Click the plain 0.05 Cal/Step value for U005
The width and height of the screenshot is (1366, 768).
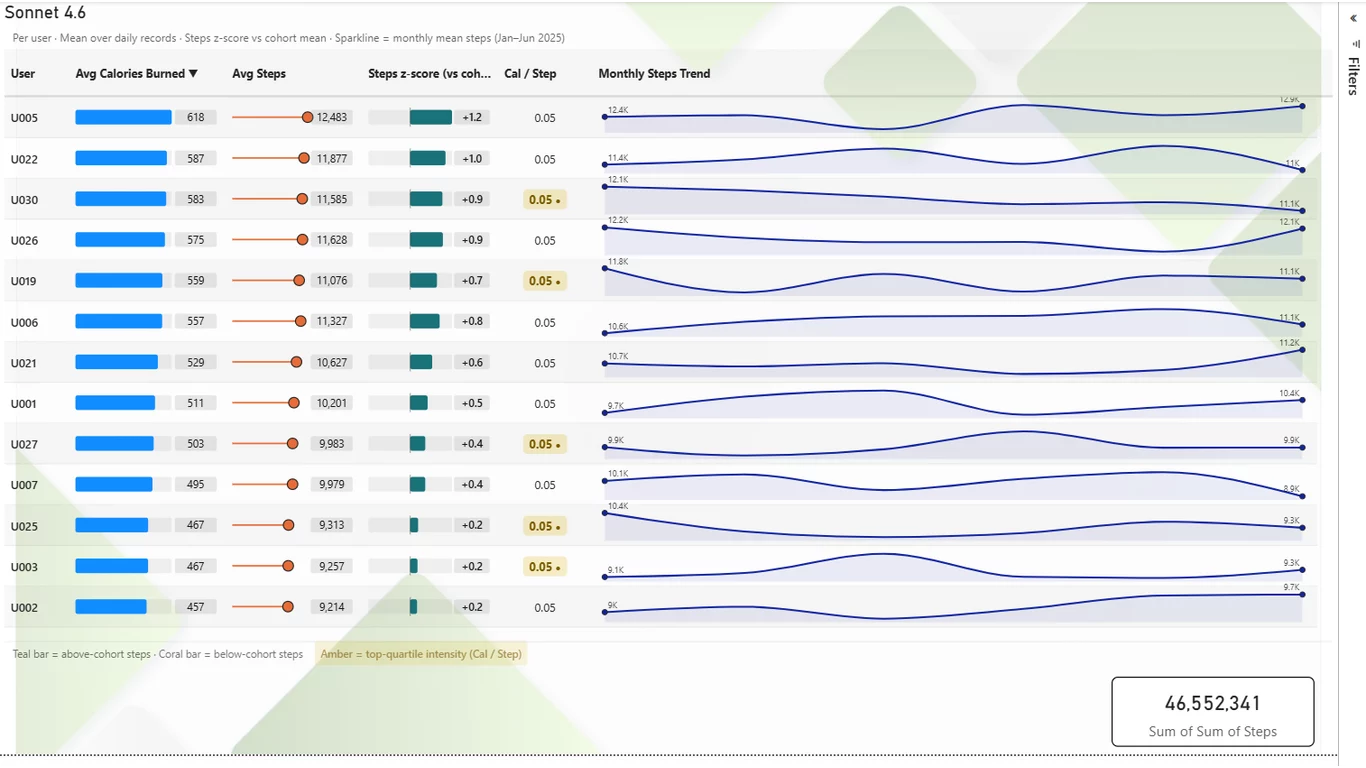pos(545,118)
